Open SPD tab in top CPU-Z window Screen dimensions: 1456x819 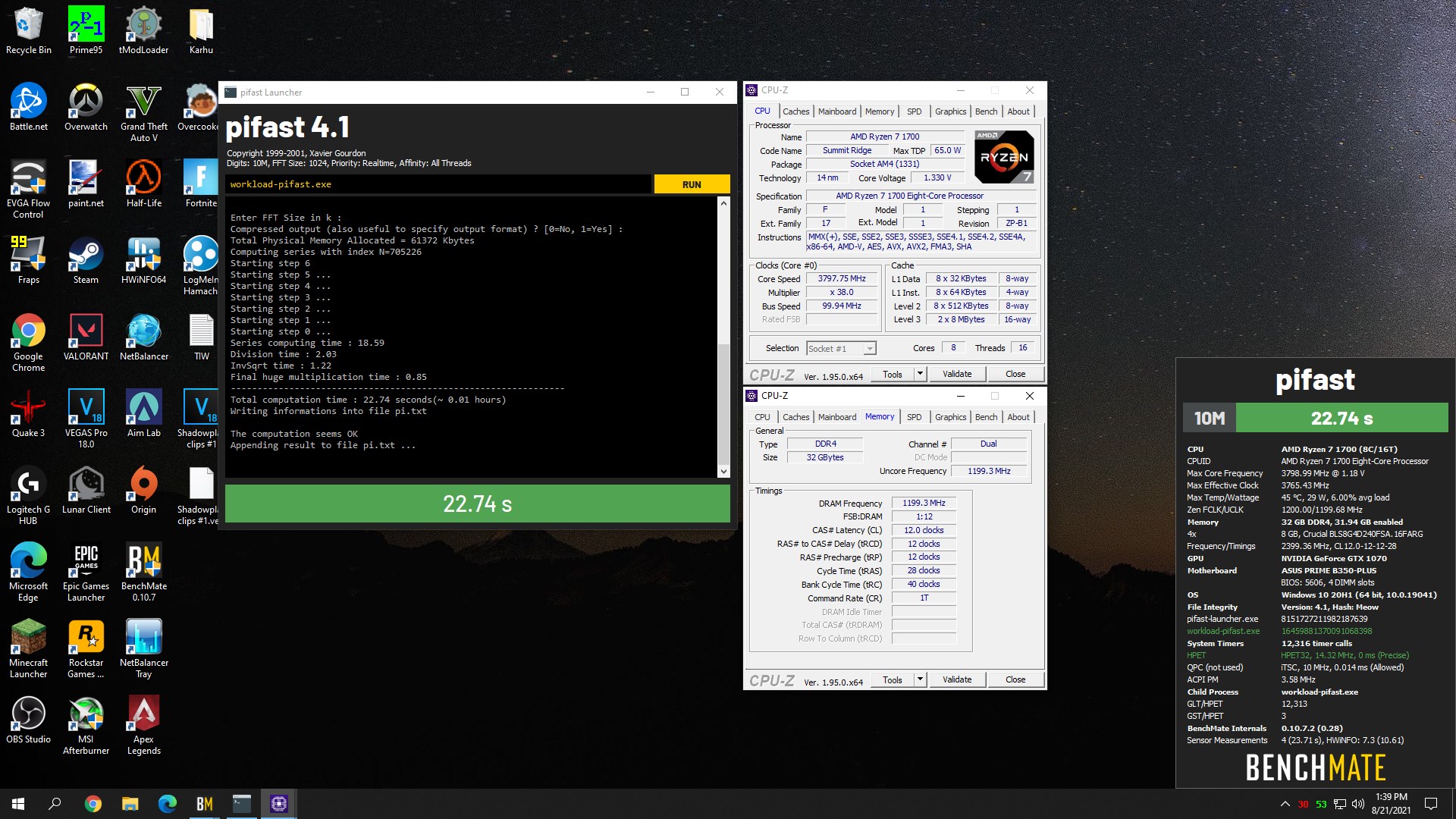pyautogui.click(x=915, y=111)
